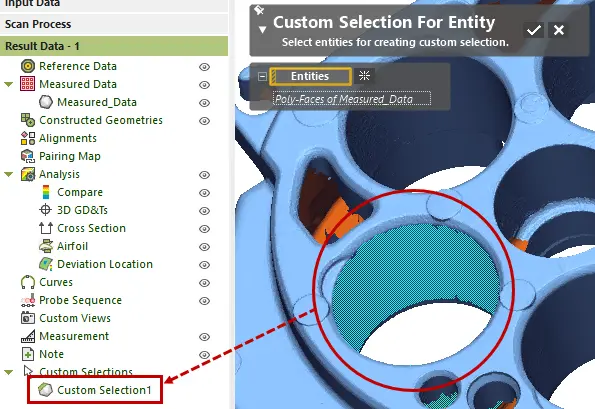Click the pin icon of the dialog
The image size is (595, 409).
click(x=259, y=10)
